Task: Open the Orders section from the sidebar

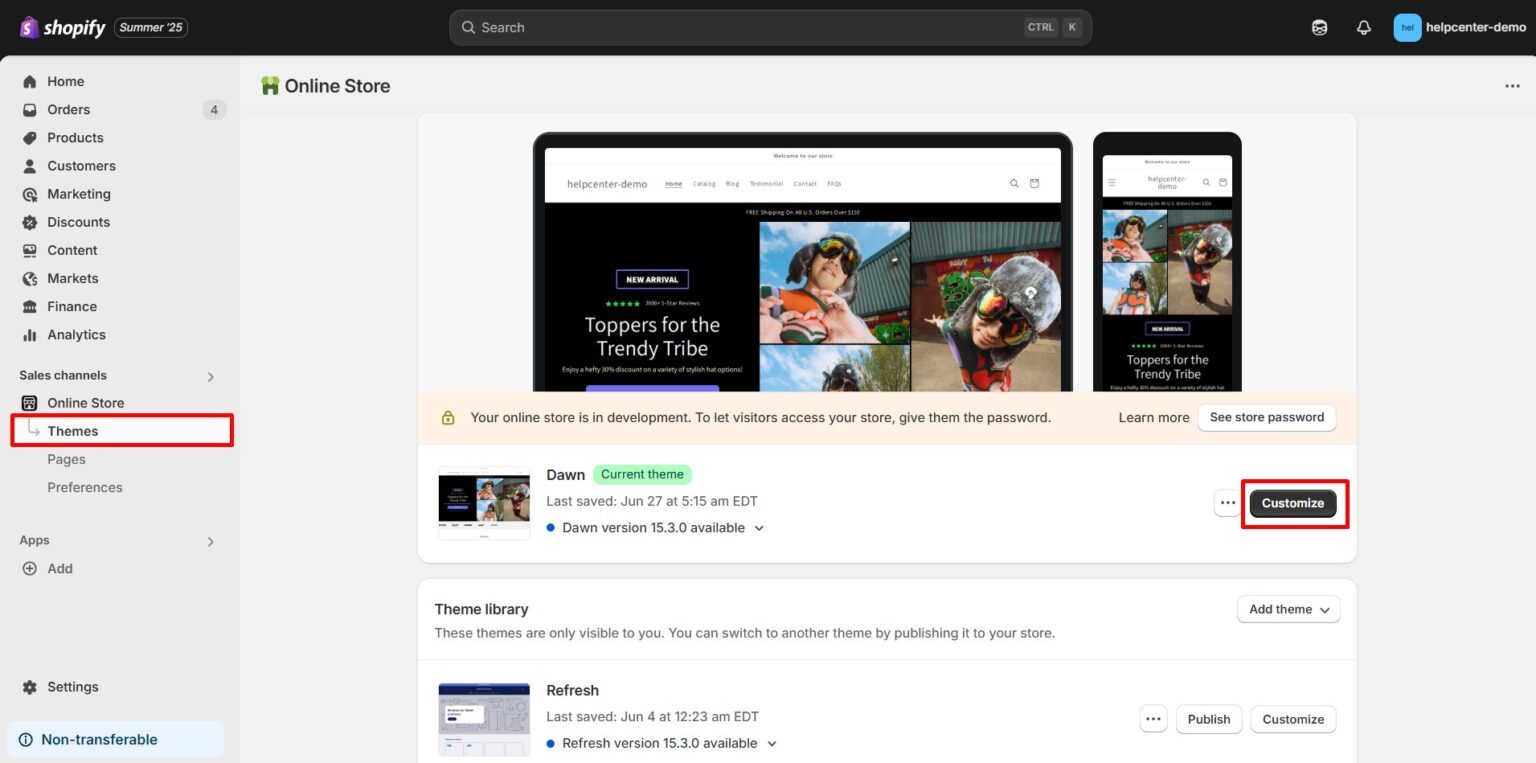Action: (x=68, y=109)
